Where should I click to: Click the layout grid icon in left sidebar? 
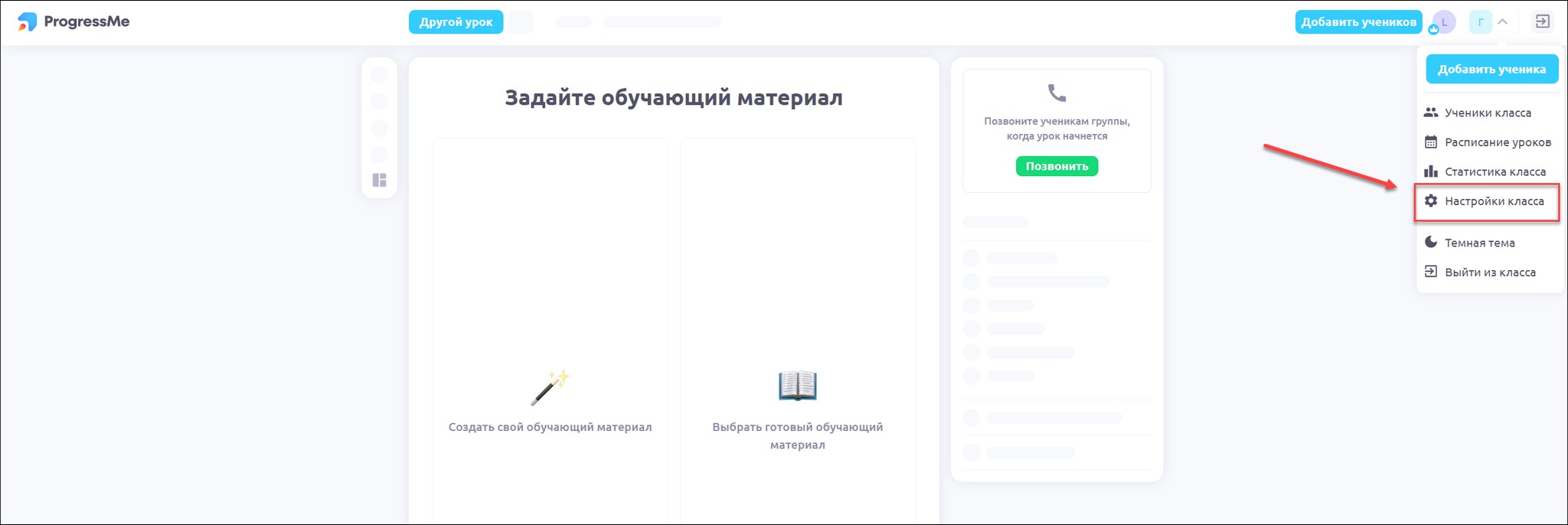point(379,181)
